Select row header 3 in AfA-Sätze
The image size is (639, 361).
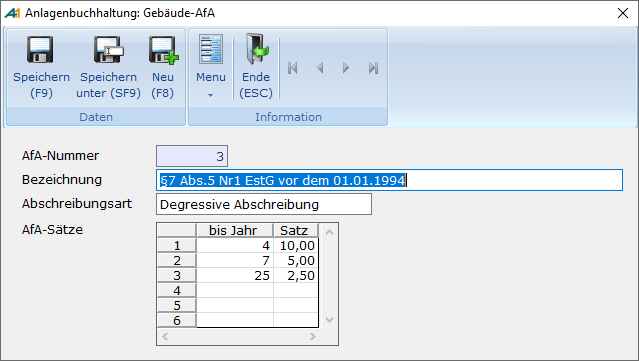[176, 275]
